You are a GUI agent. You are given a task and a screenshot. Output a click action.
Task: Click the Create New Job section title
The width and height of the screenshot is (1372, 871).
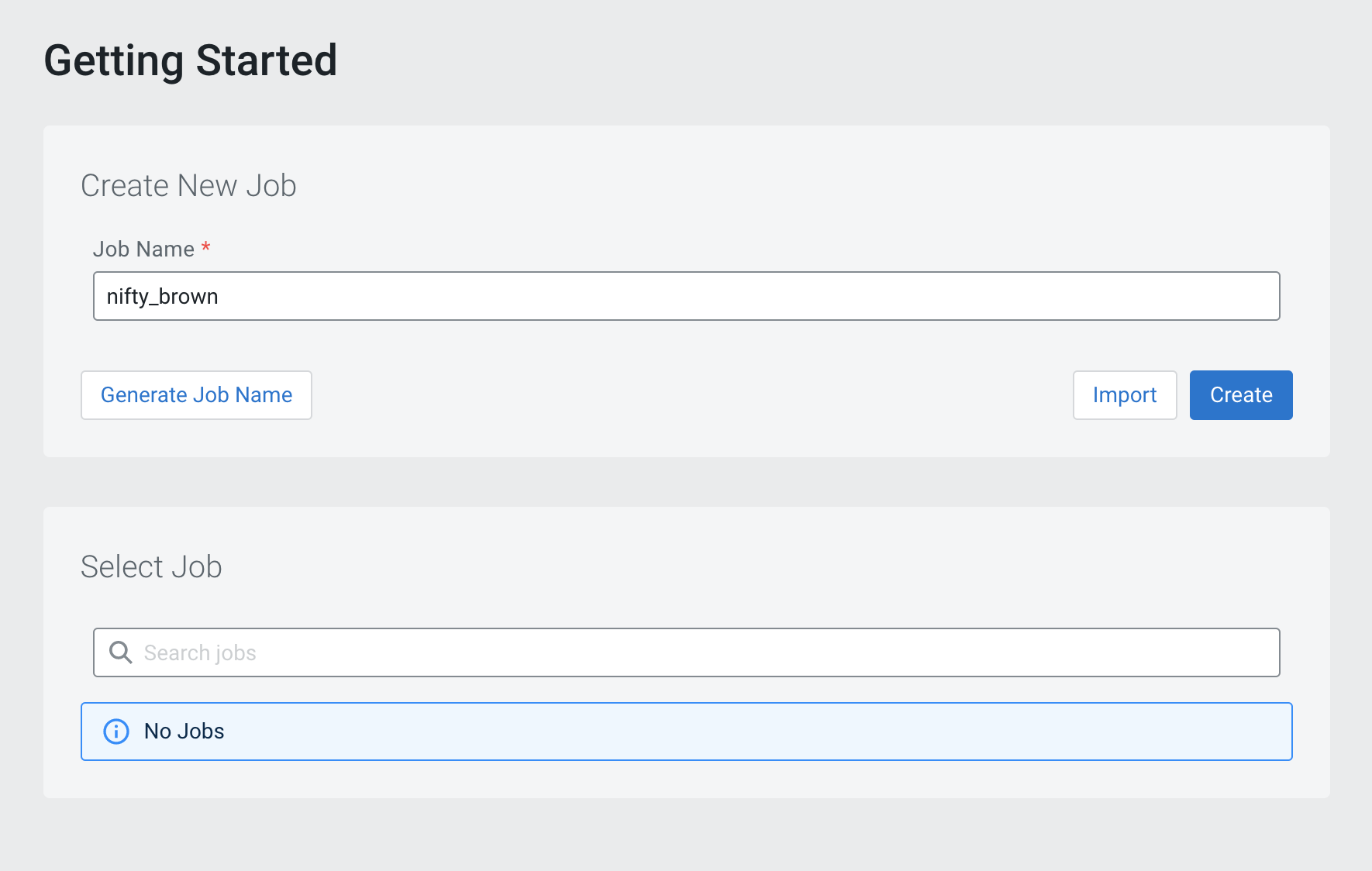coord(188,186)
